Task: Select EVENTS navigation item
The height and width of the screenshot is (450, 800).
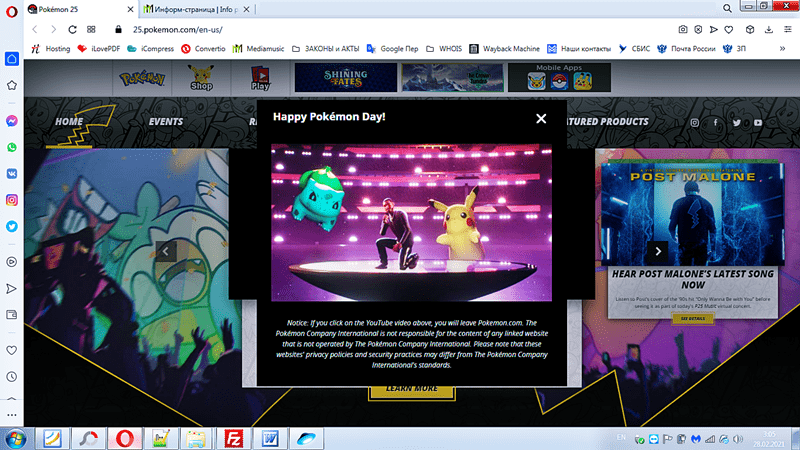Action: [166, 121]
